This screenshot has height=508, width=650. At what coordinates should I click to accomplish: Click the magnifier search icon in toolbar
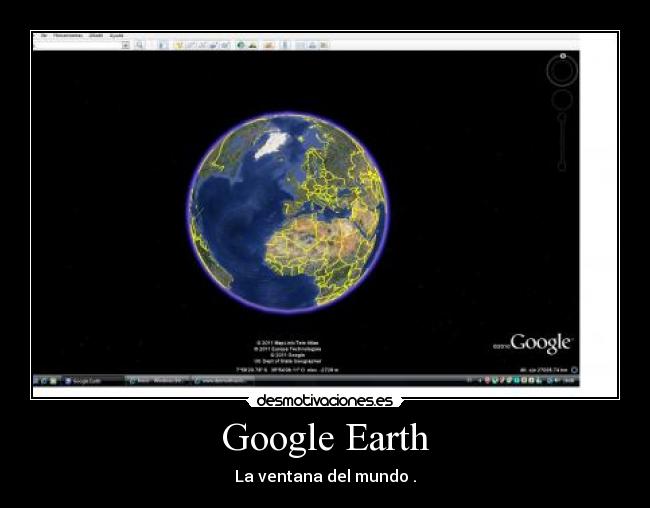[x=139, y=45]
